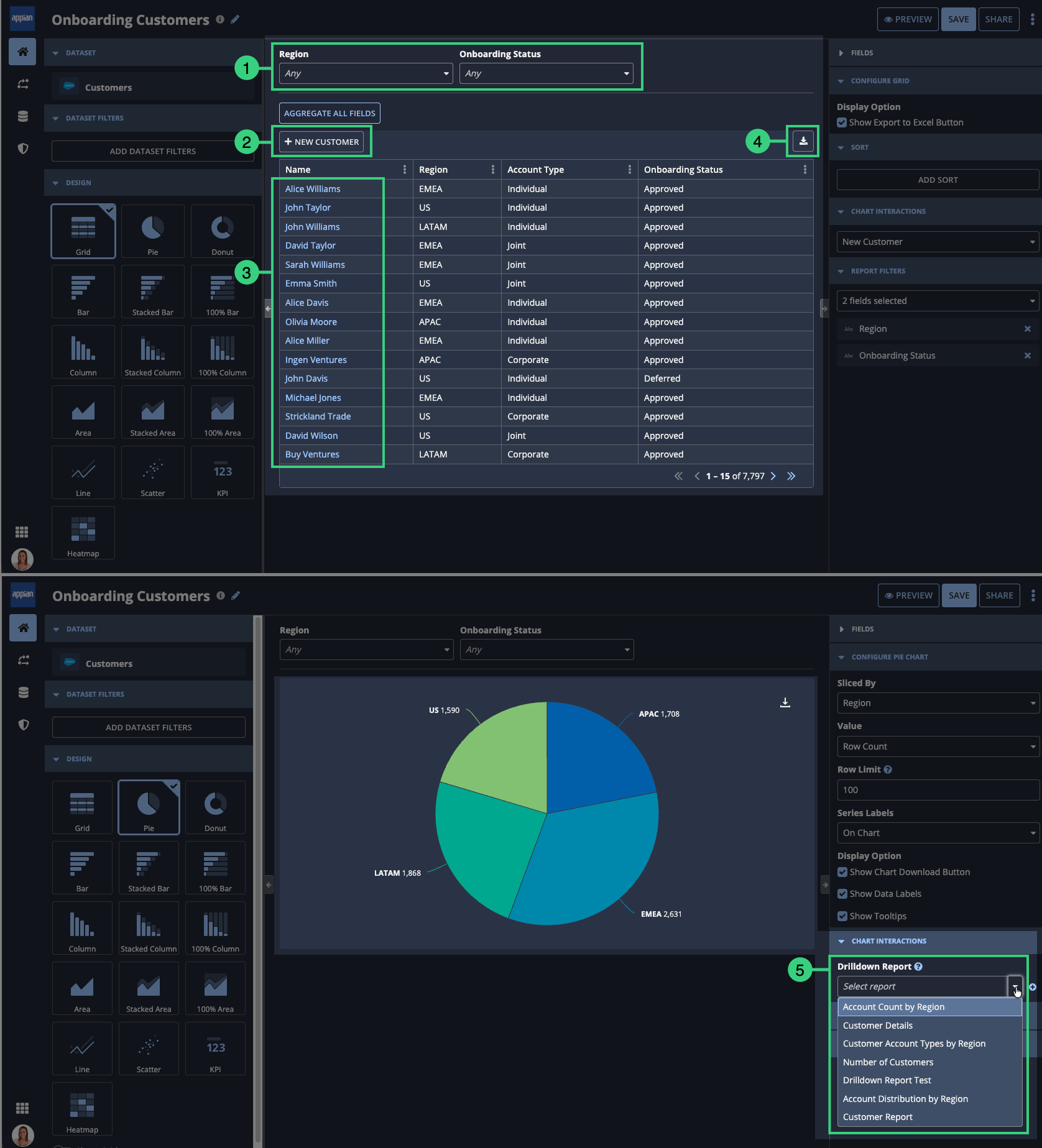Screen dimensions: 1042x1148
Task: Select the 100% Column chart in upper design panel
Action: pos(222,352)
